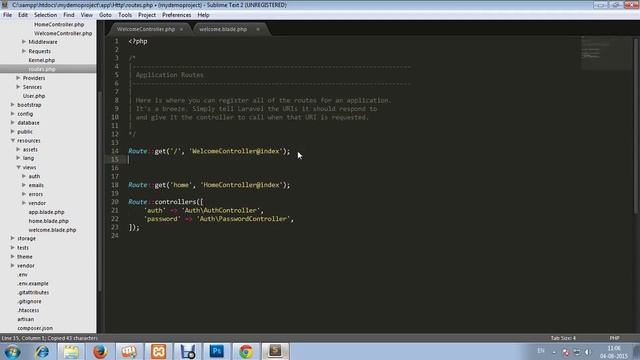Expand the bootstrap folder
The image size is (640, 360).
tap(13, 104)
